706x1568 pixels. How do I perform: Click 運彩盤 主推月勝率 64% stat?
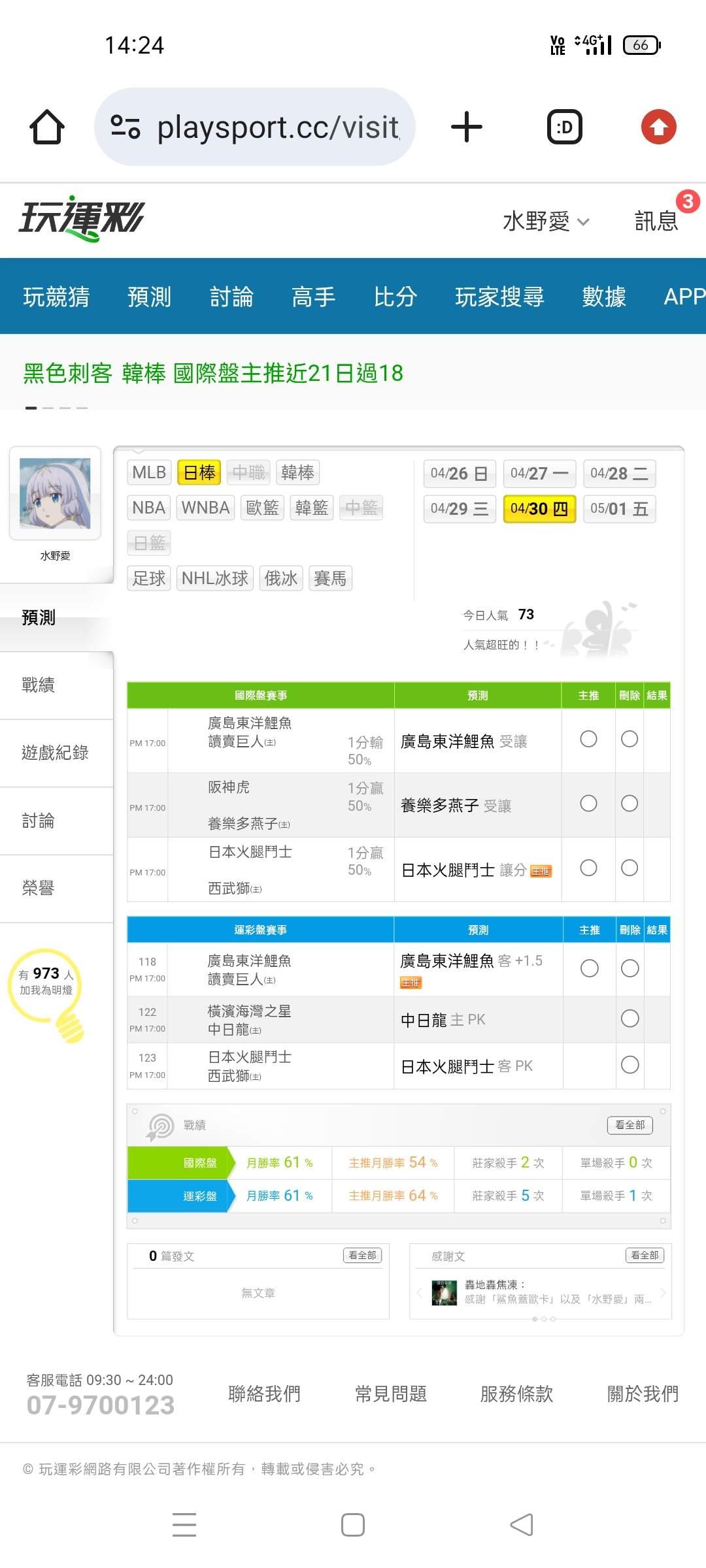[393, 1196]
